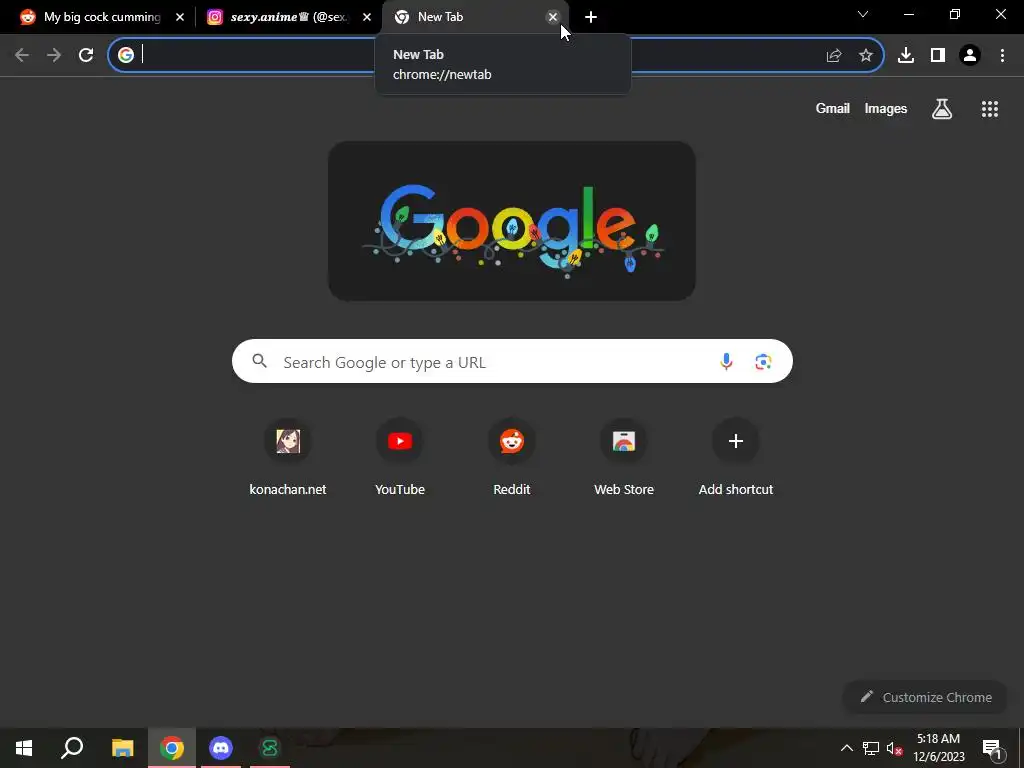Go back using the back arrow
1024x768 pixels.
click(x=22, y=55)
